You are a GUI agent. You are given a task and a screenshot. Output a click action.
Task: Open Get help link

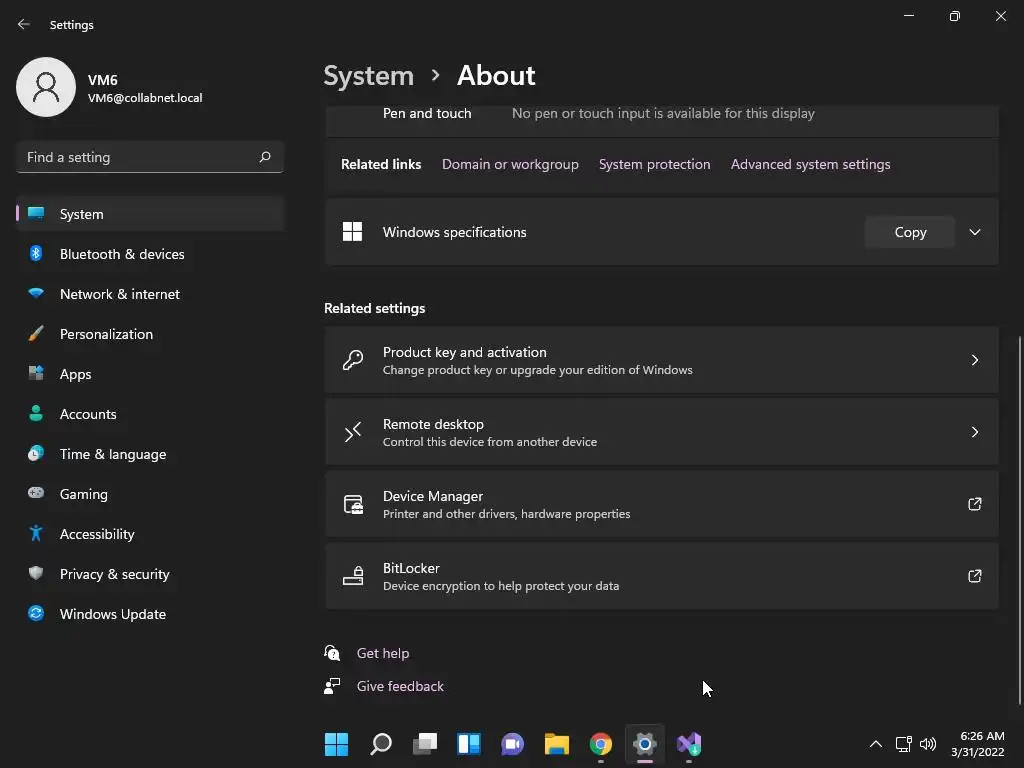click(383, 653)
